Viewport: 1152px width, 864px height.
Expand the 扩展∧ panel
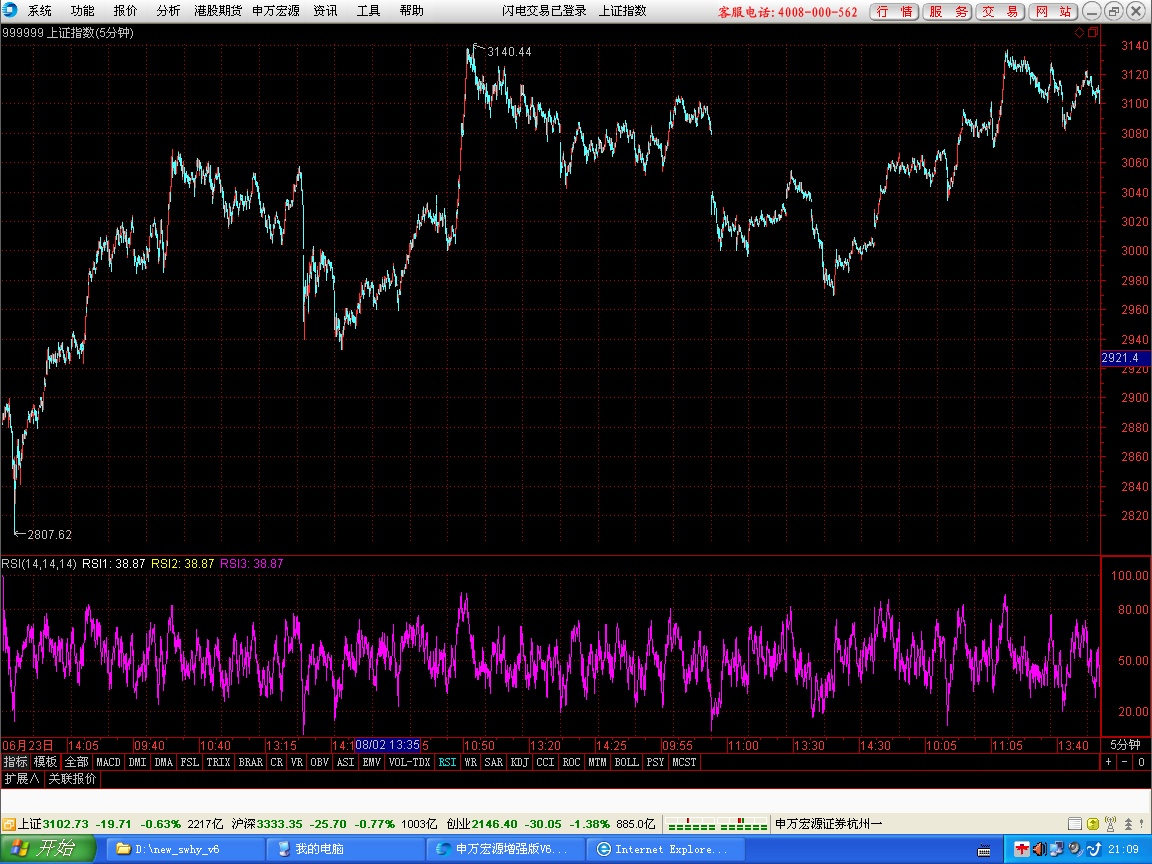click(22, 779)
